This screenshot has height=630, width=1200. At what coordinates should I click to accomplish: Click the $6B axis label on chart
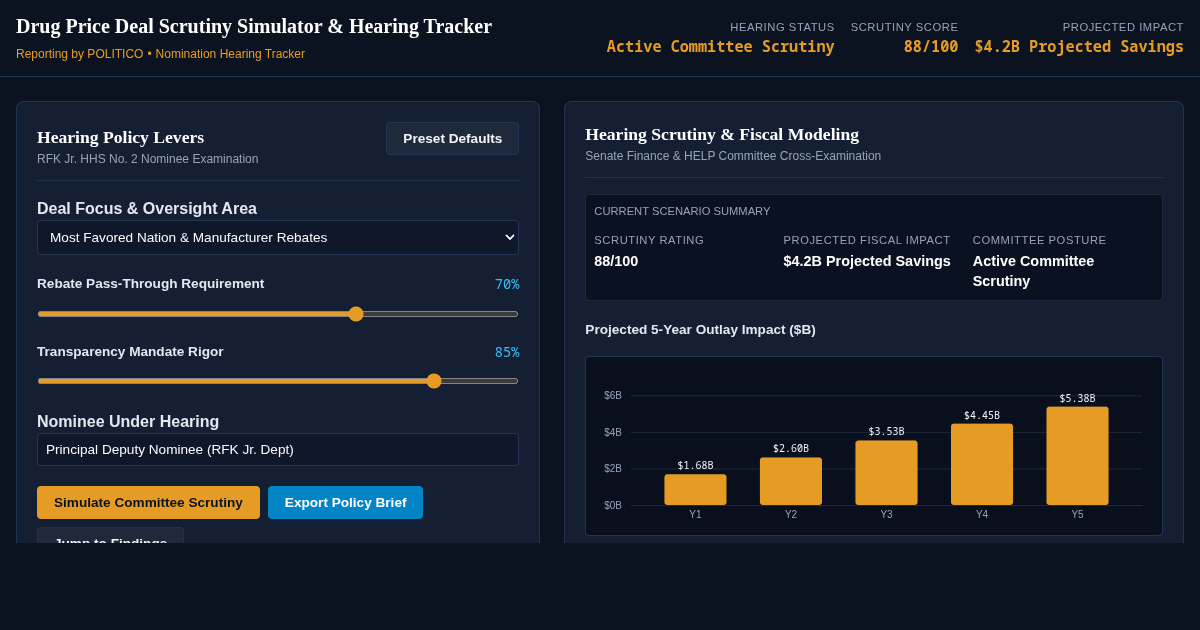click(x=613, y=396)
